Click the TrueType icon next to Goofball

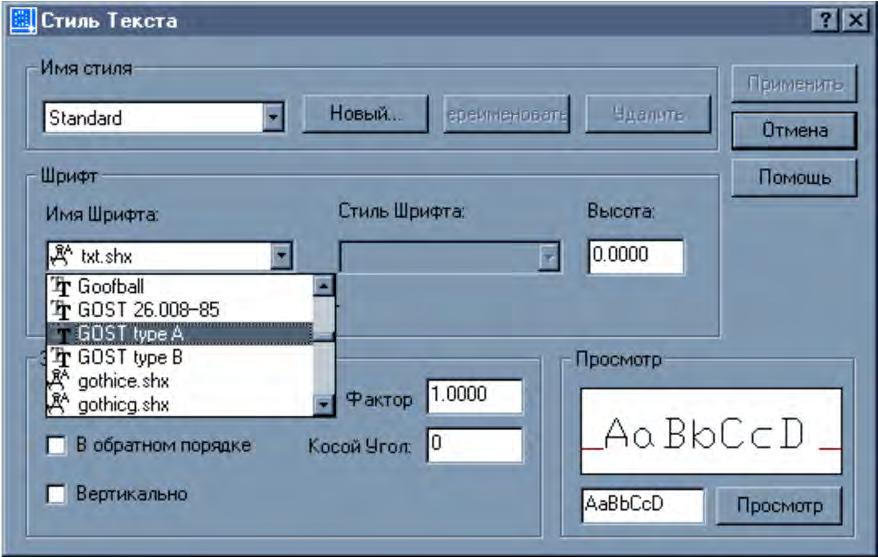[61, 287]
